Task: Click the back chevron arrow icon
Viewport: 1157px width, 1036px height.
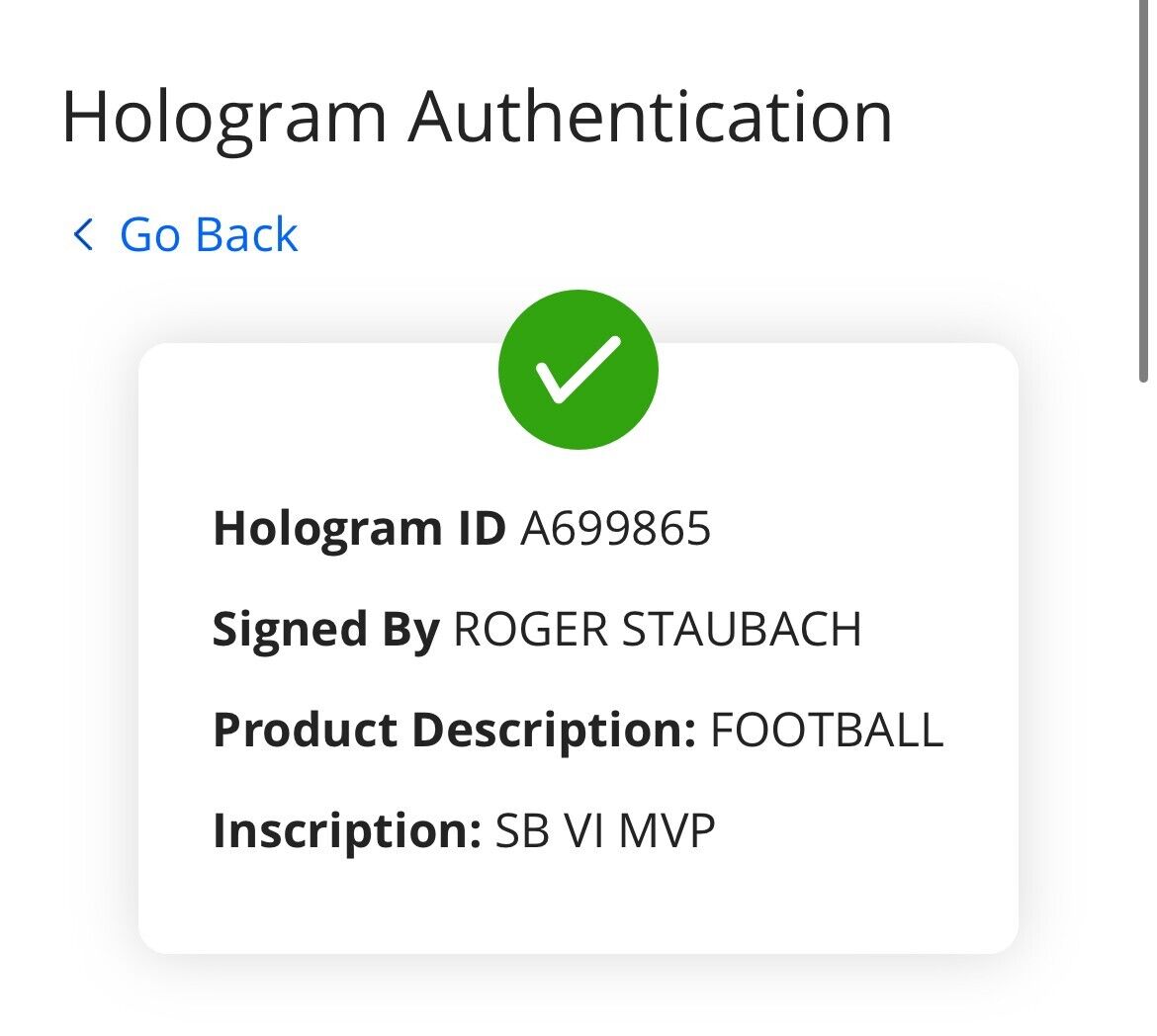Action: [x=84, y=235]
